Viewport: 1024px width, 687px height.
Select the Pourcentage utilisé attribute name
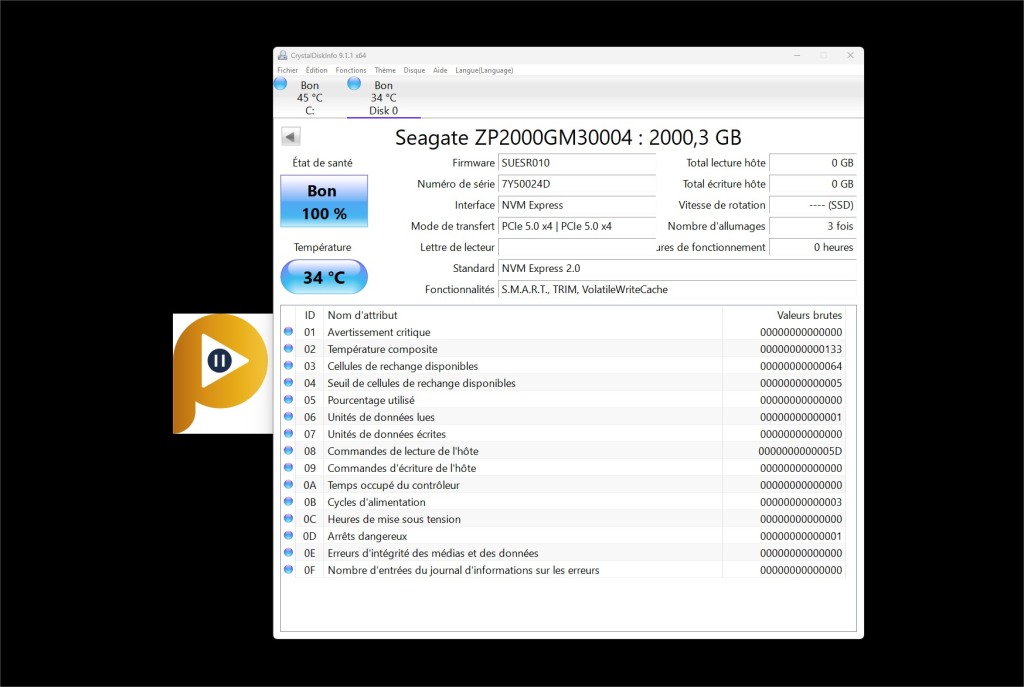[371, 400]
